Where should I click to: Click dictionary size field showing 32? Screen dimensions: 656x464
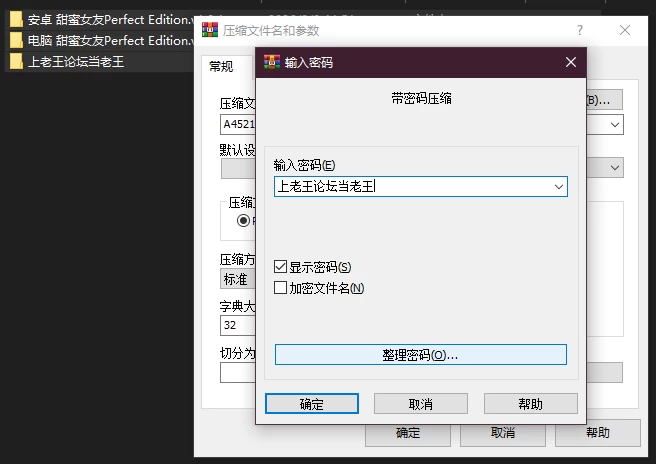pos(238,325)
